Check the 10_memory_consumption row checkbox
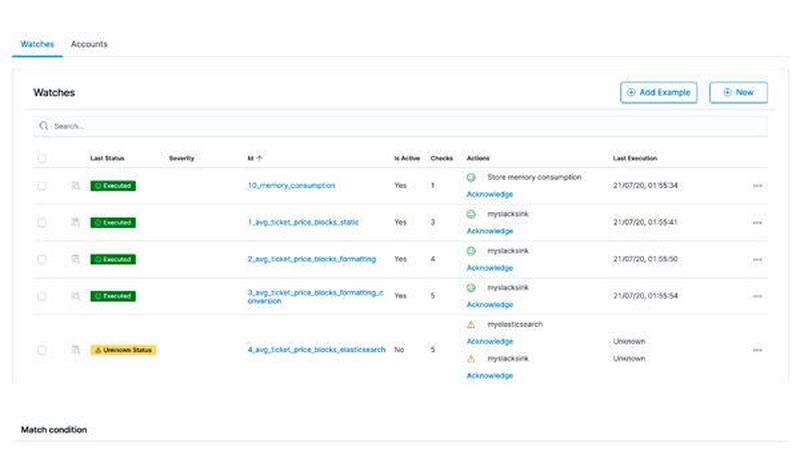The width and height of the screenshot is (800, 451). coord(42,186)
